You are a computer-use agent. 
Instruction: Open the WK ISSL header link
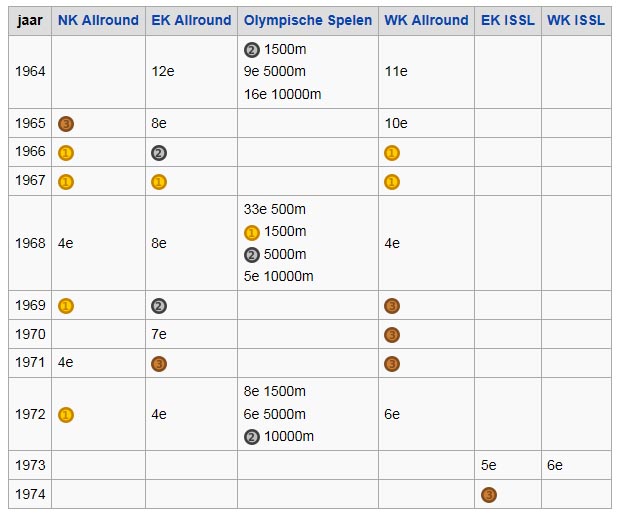click(x=576, y=20)
